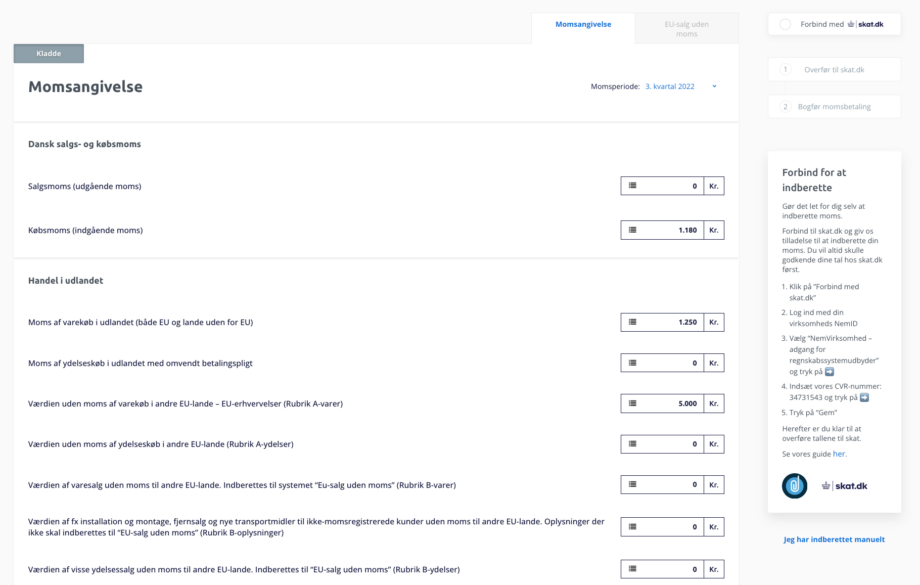Screen dimensions: 920x585
Task: Click the Kladde status badge
Action: pyautogui.click(x=49, y=53)
